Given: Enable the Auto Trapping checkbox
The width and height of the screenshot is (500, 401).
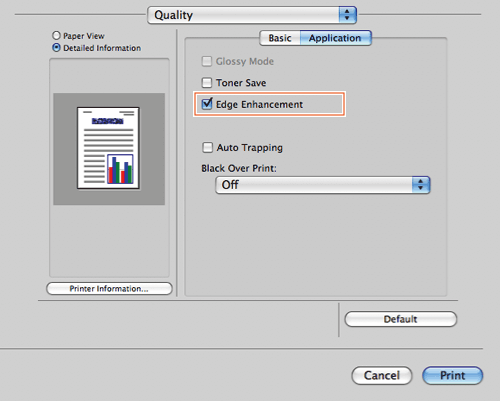Looking at the screenshot, I should click(207, 147).
